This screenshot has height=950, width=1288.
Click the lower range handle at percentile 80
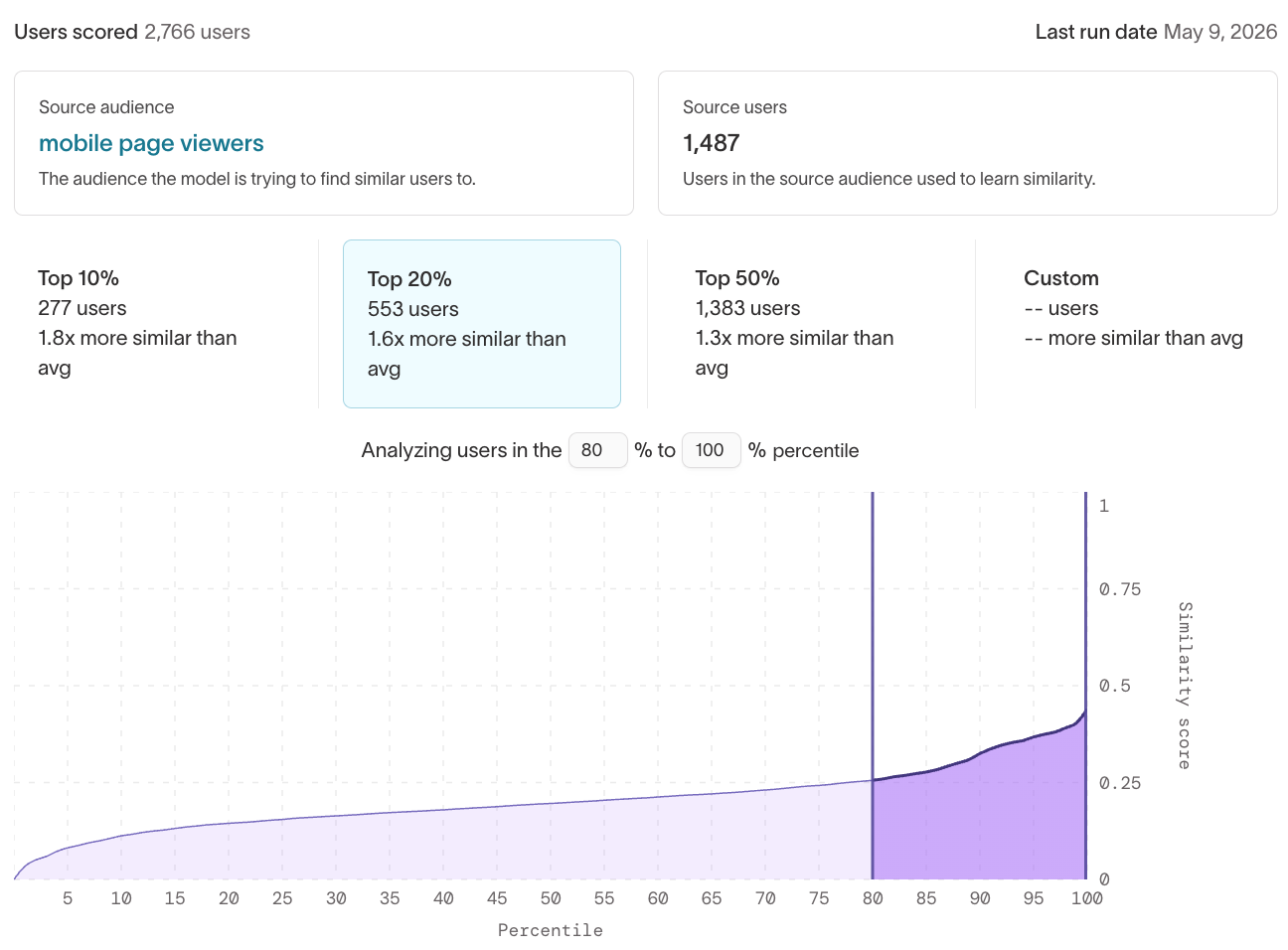coord(873,686)
